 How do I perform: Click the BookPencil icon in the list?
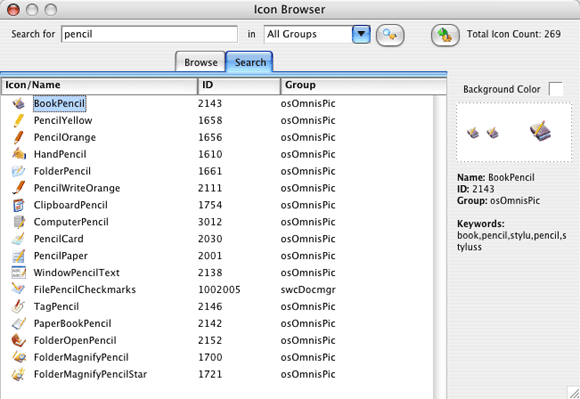[x=18, y=104]
